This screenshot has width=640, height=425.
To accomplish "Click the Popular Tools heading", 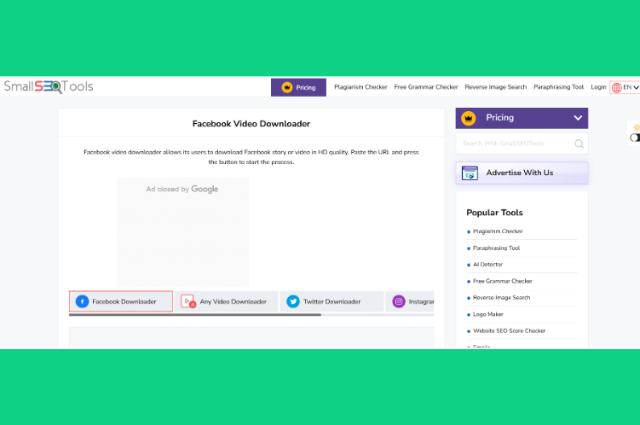I will (x=494, y=213).
